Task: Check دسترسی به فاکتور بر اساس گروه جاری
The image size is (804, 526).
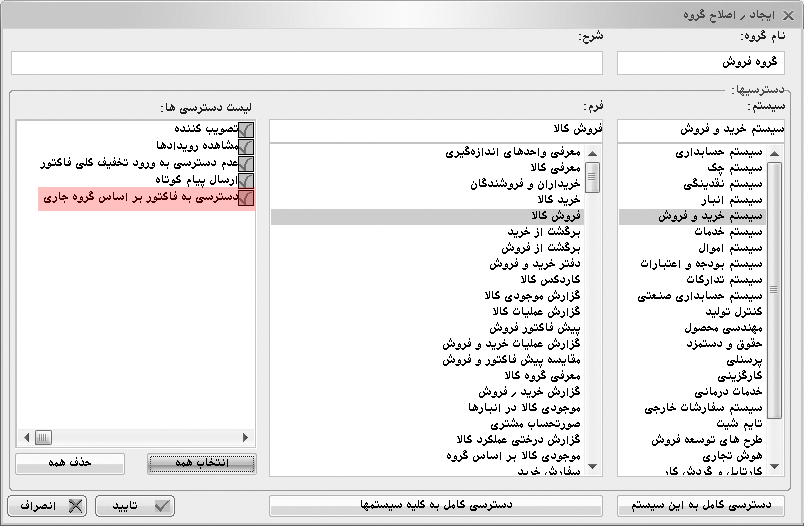Action: 246,199
